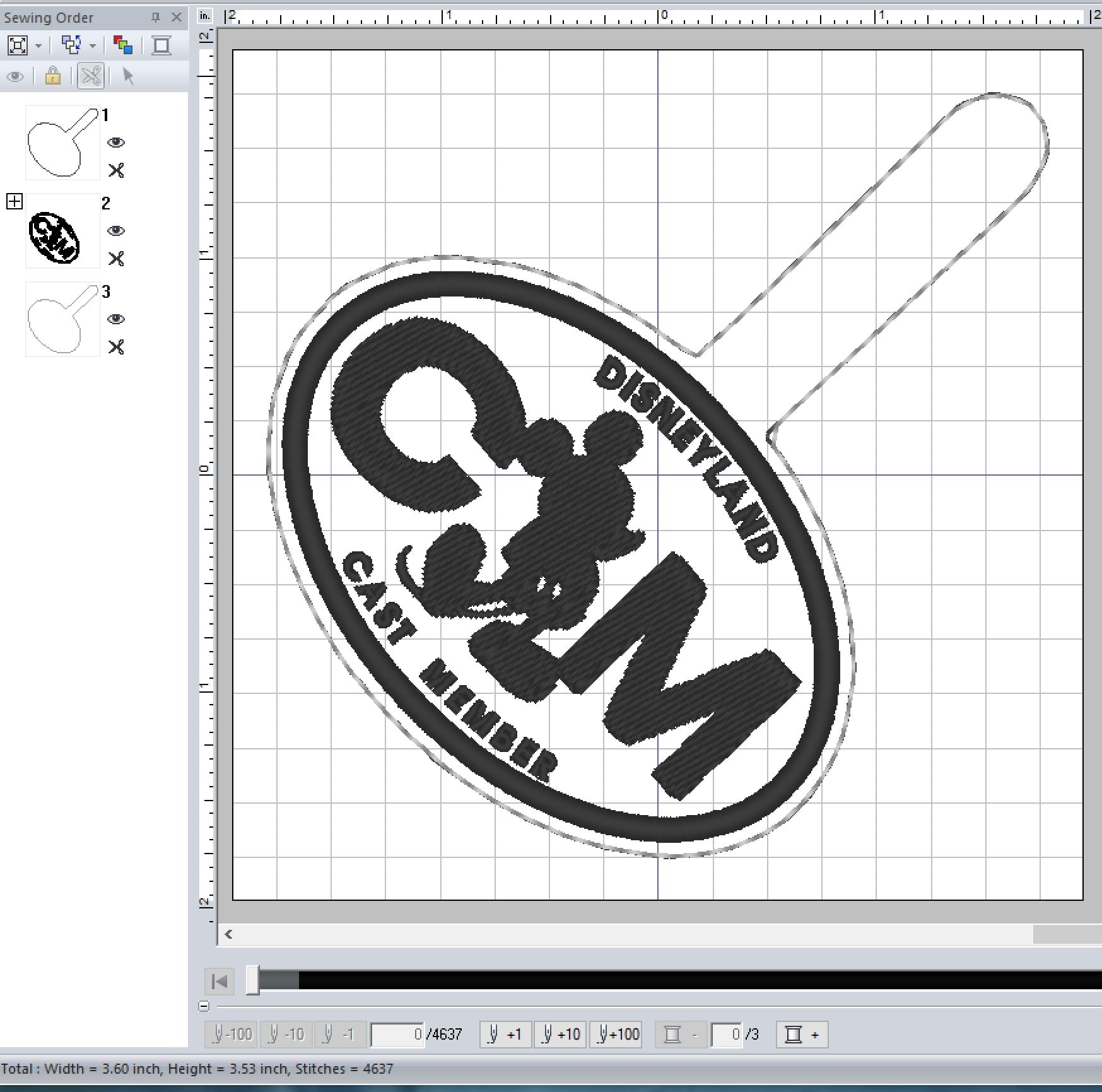Click the red-green-blue thread color icon
This screenshot has width=1102, height=1092.
[122, 45]
